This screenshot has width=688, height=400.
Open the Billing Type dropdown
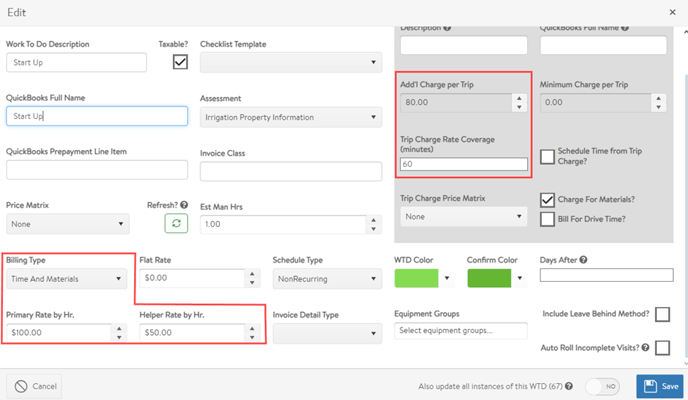(67, 279)
